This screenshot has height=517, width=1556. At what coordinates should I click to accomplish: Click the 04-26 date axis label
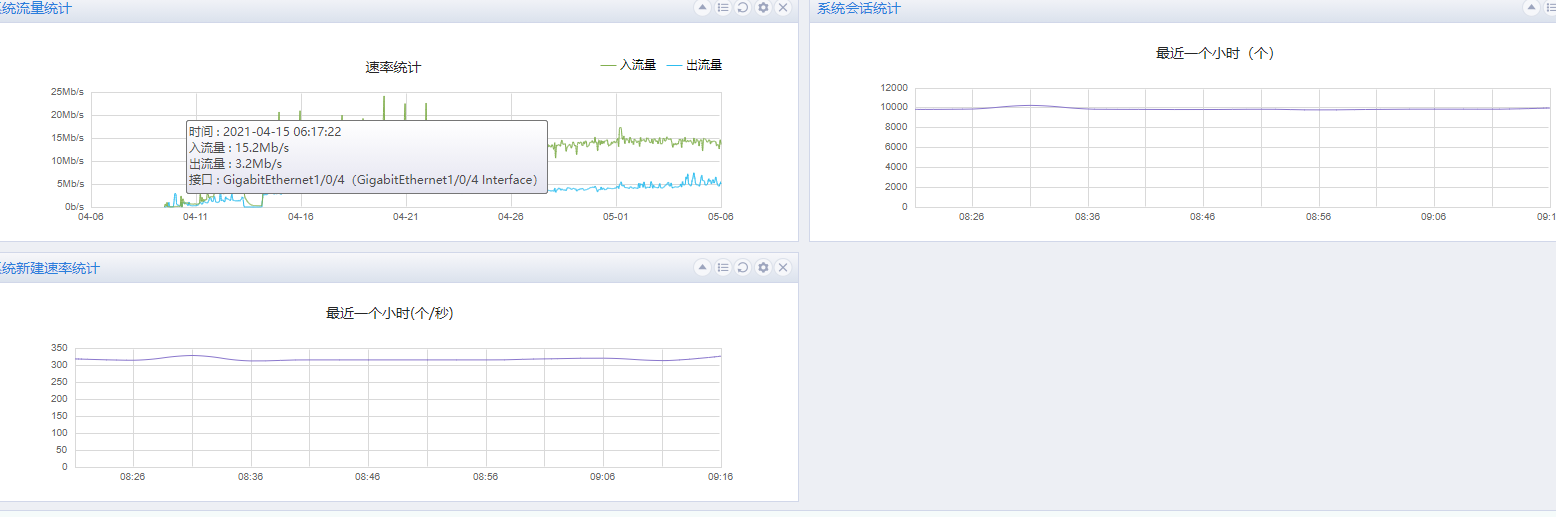pyautogui.click(x=511, y=216)
